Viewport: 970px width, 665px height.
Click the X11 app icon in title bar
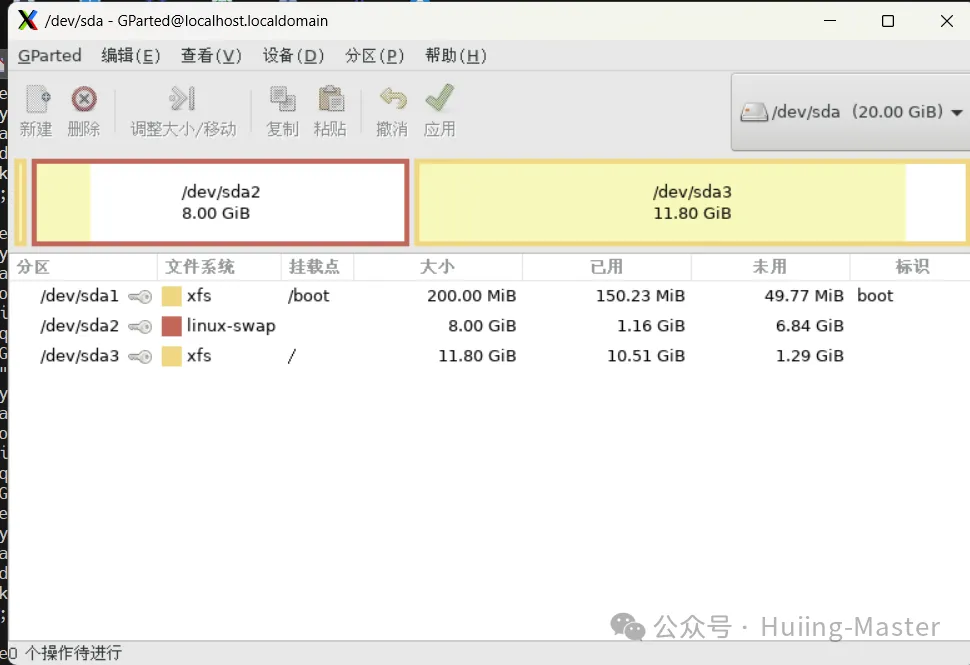tap(28, 20)
